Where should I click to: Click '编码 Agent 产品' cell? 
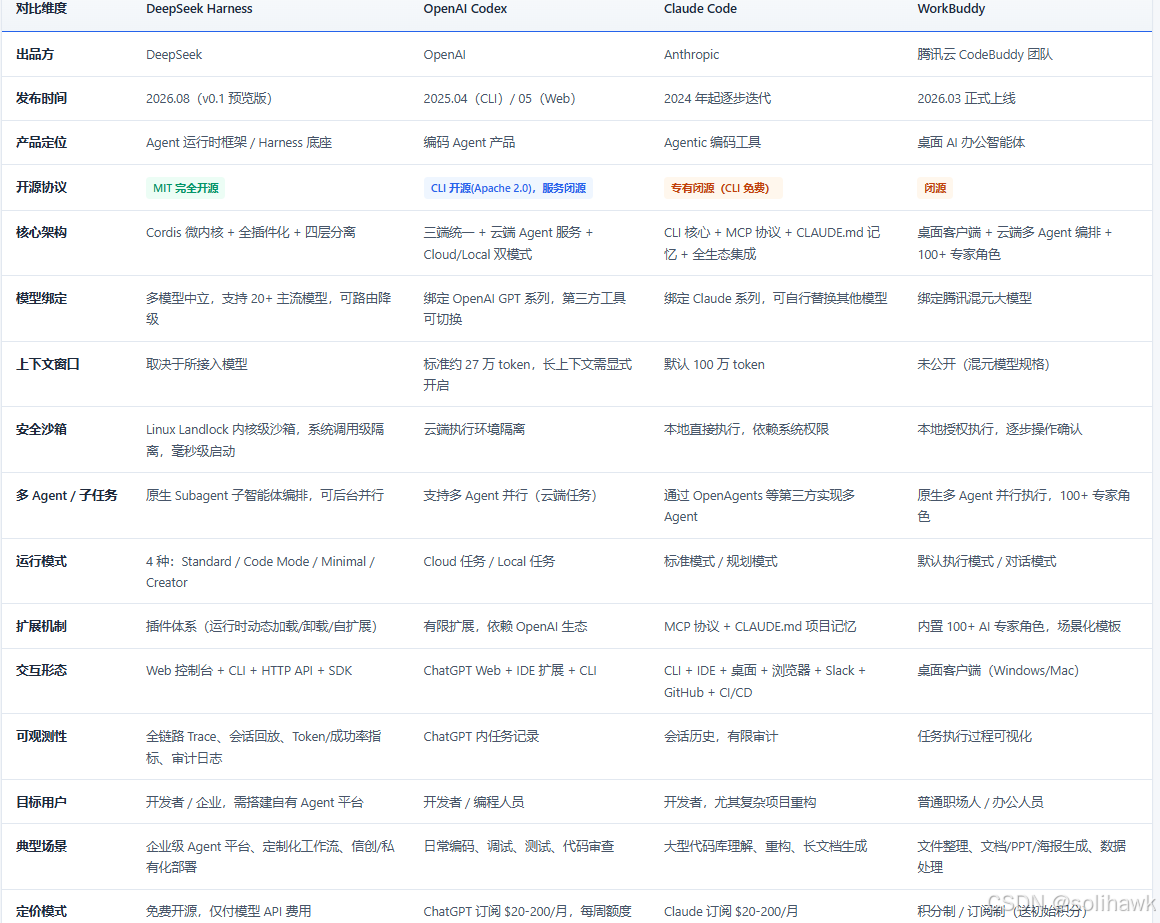(x=469, y=143)
